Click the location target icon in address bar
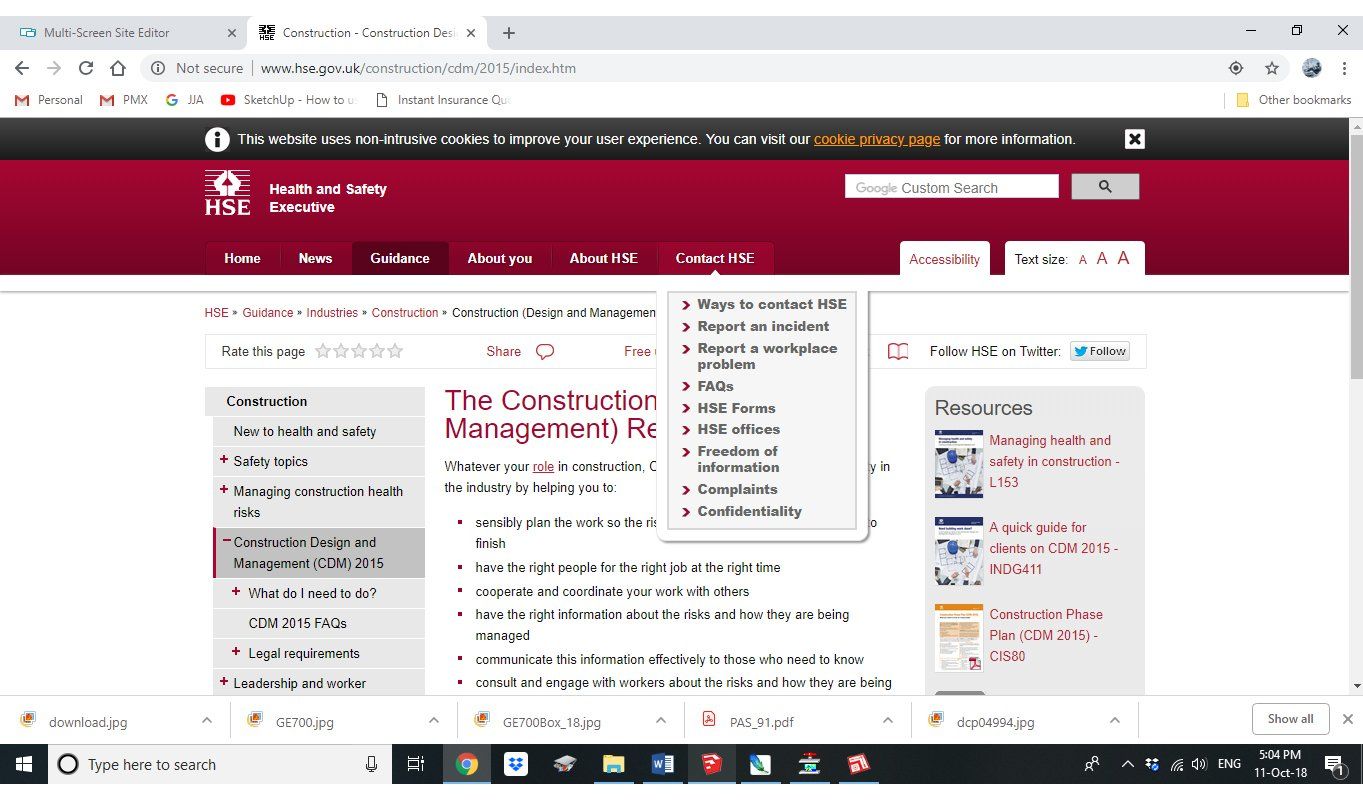 point(1236,68)
